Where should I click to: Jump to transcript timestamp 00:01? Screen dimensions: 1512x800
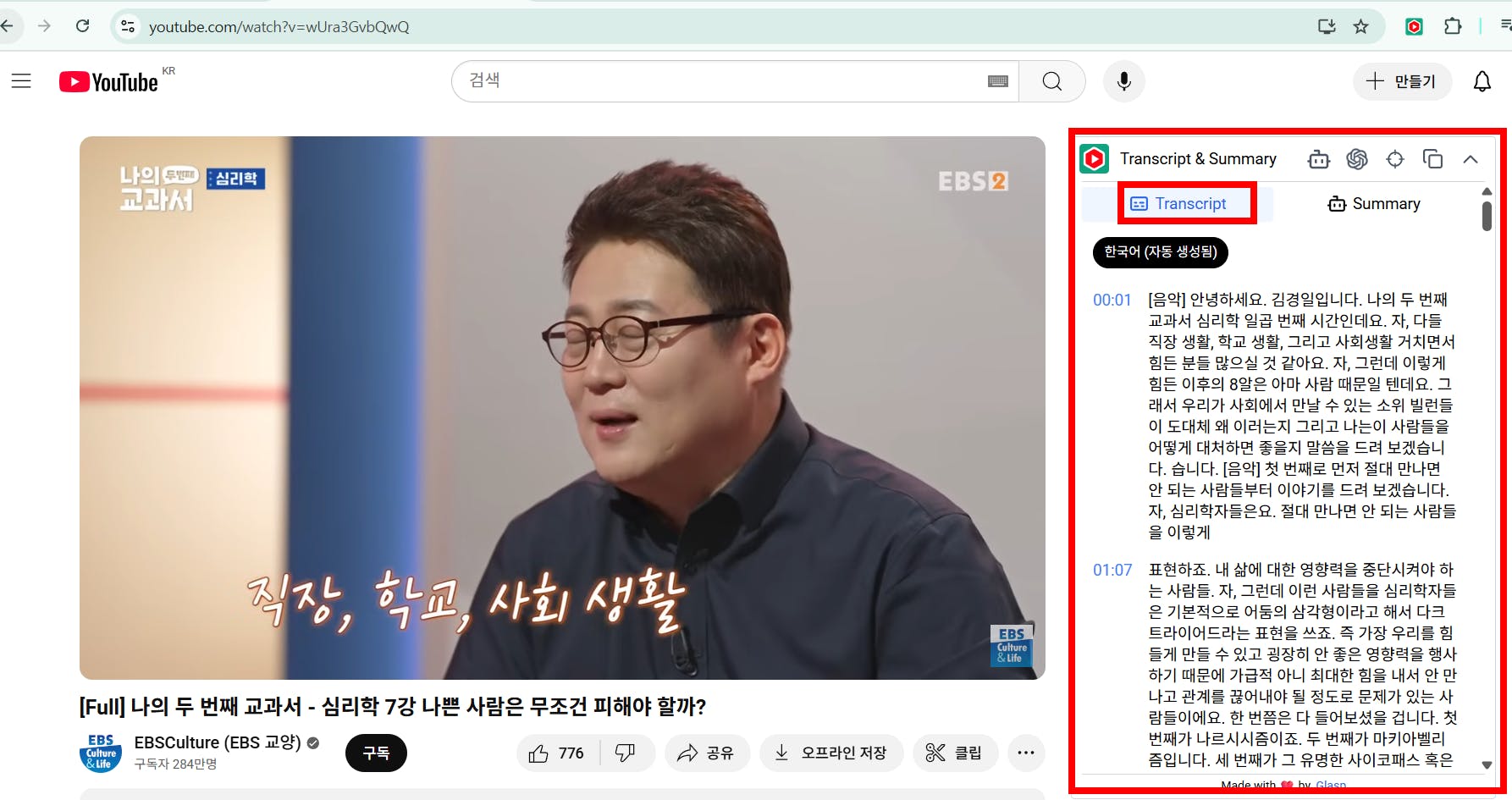coord(1112,300)
